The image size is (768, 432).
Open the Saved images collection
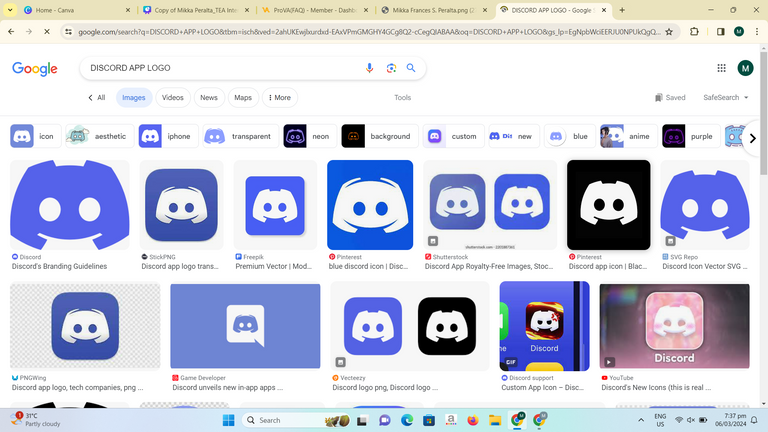[670, 97]
